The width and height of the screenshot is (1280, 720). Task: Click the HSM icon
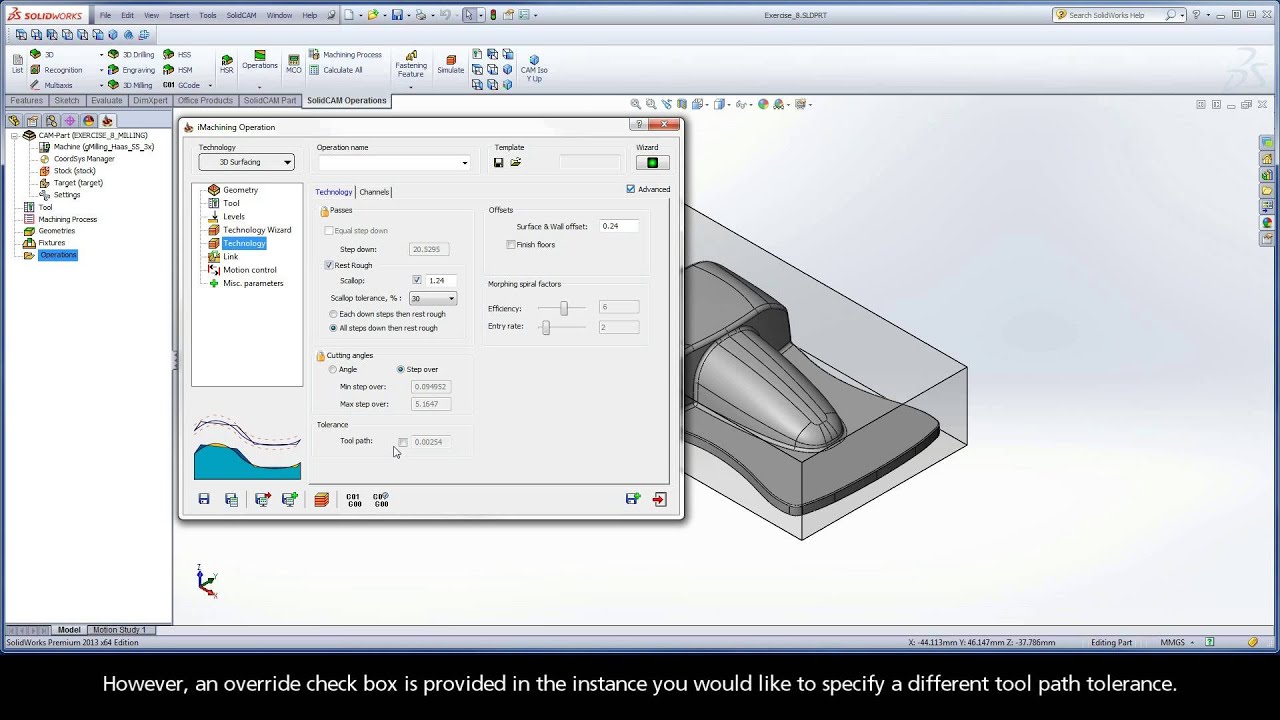tap(168, 70)
